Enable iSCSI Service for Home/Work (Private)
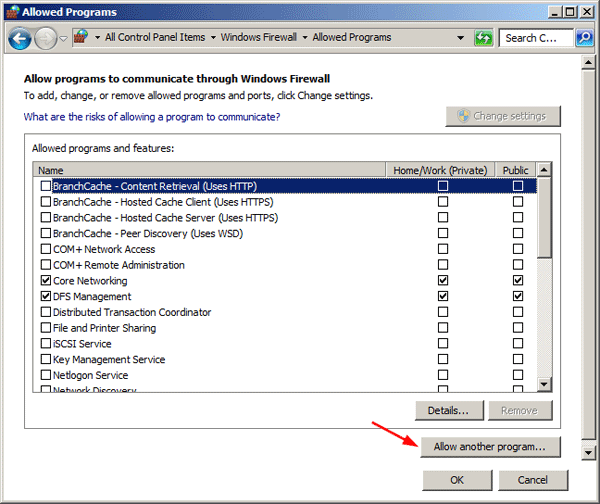The width and height of the screenshot is (600, 504). pos(442,344)
